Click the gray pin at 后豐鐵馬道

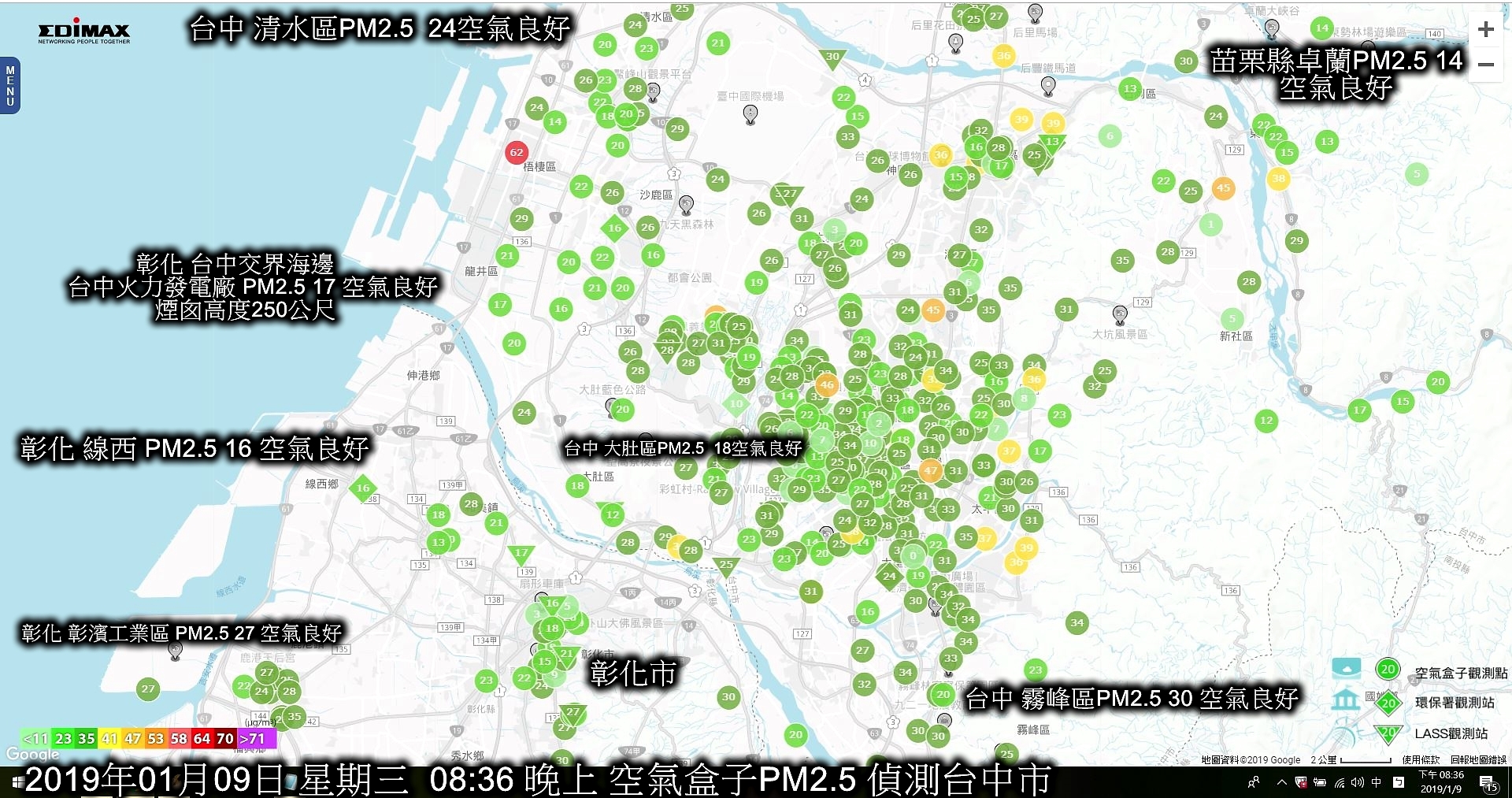coord(1048,86)
